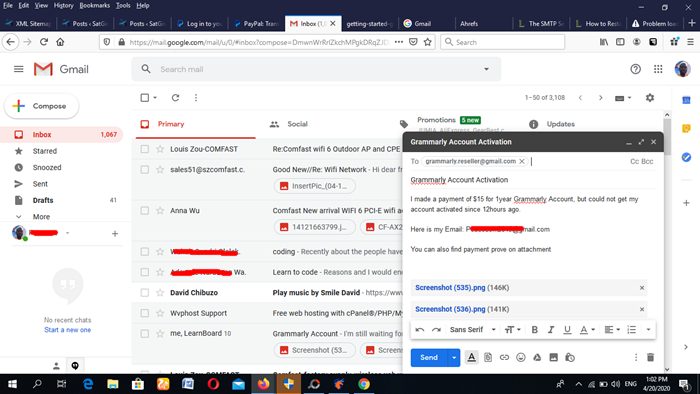Undo icon in formatting toolbar

[420, 330]
